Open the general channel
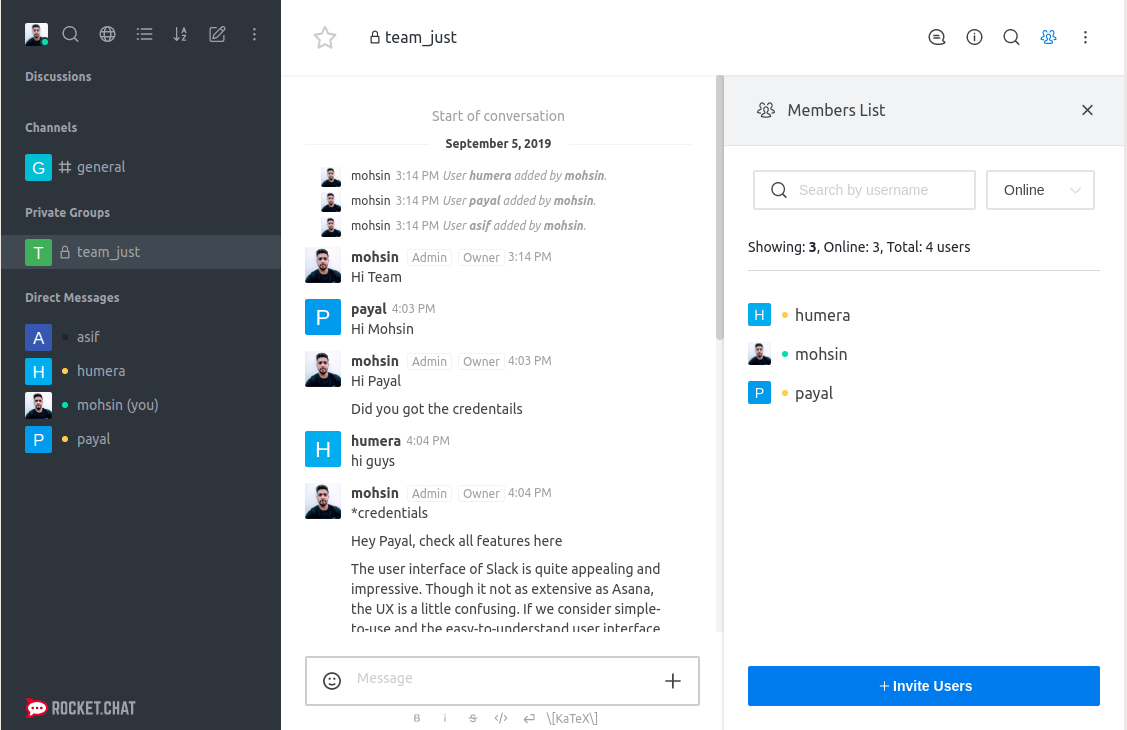Image resolution: width=1127 pixels, height=730 pixels. click(x=100, y=167)
